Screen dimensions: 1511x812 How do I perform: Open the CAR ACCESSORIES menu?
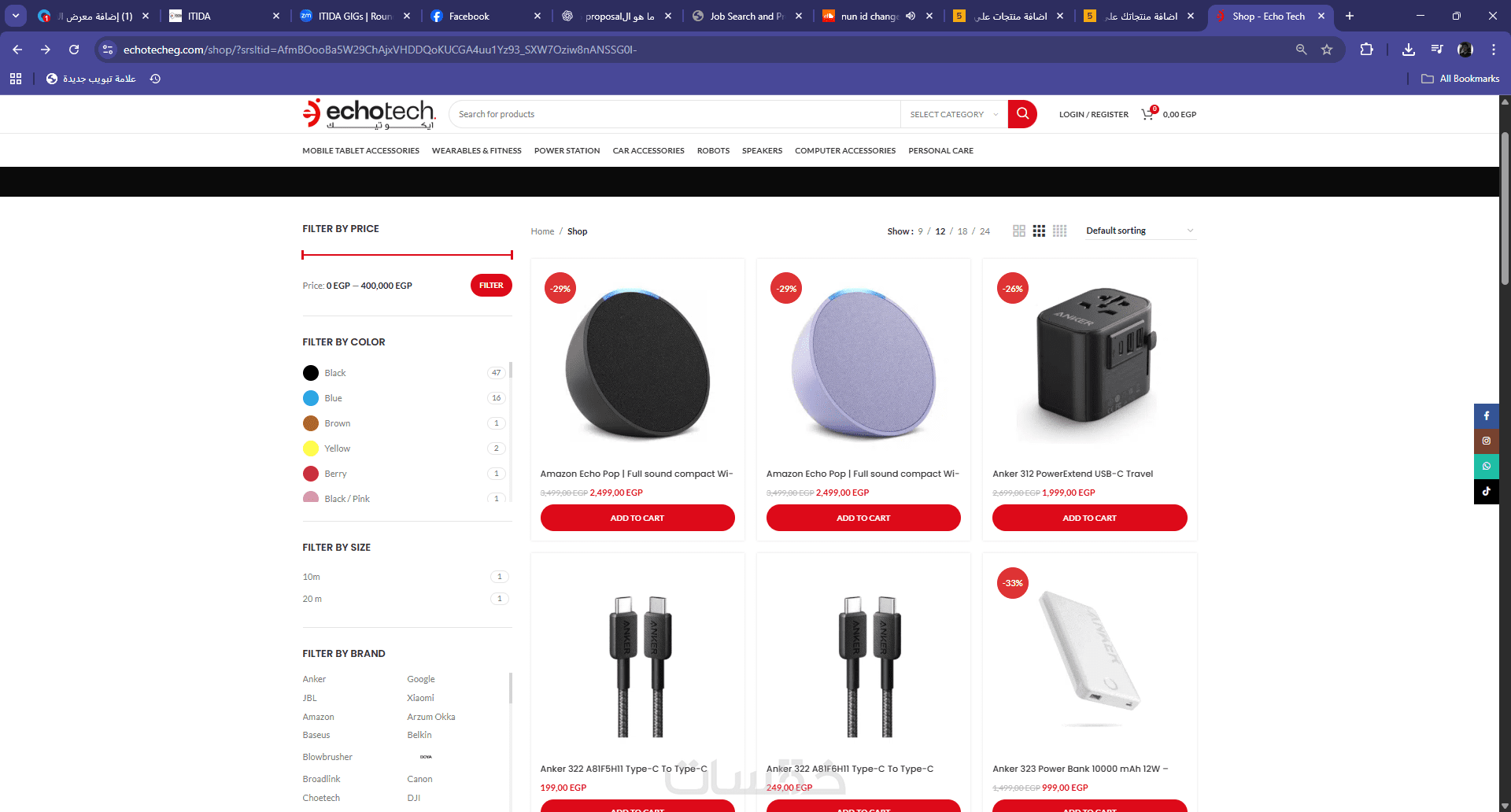point(648,151)
